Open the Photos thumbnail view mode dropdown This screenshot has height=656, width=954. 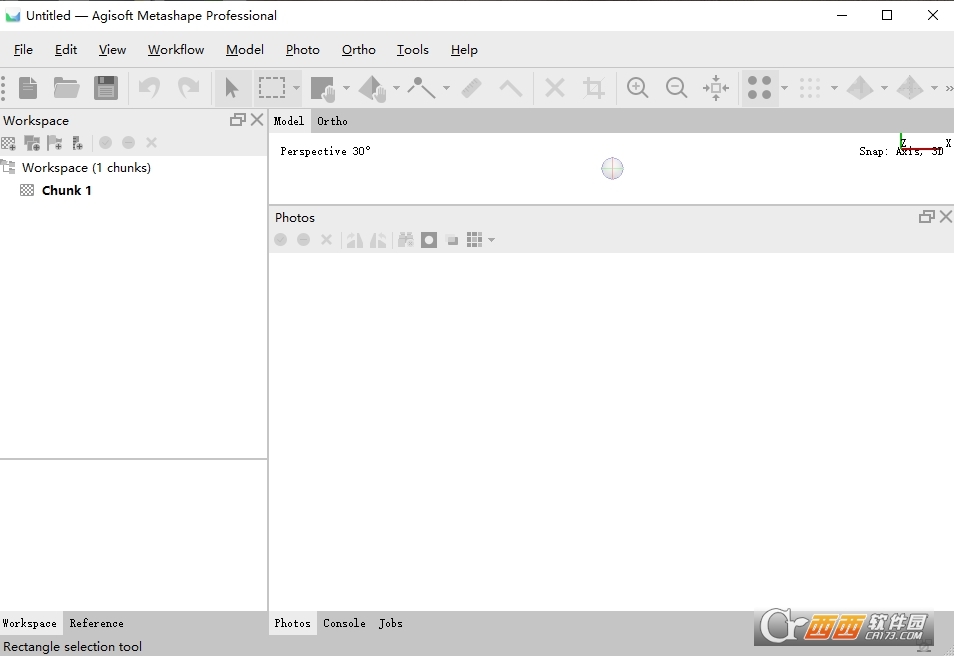click(492, 240)
